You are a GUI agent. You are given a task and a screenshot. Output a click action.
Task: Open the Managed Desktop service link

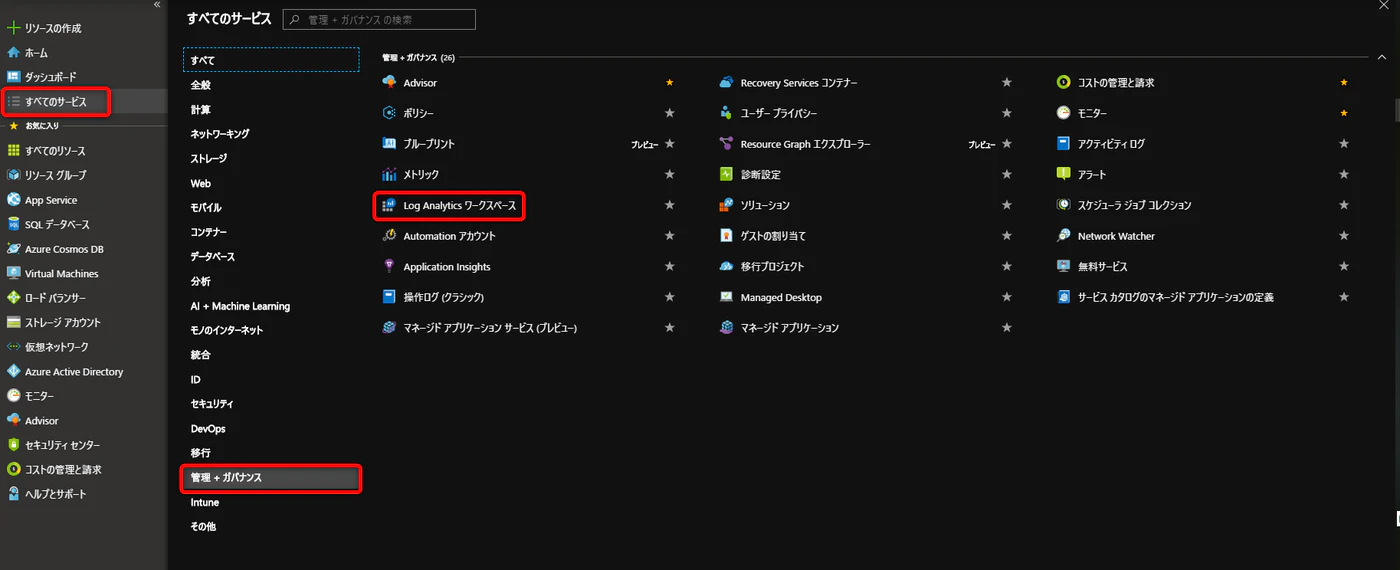tap(781, 298)
